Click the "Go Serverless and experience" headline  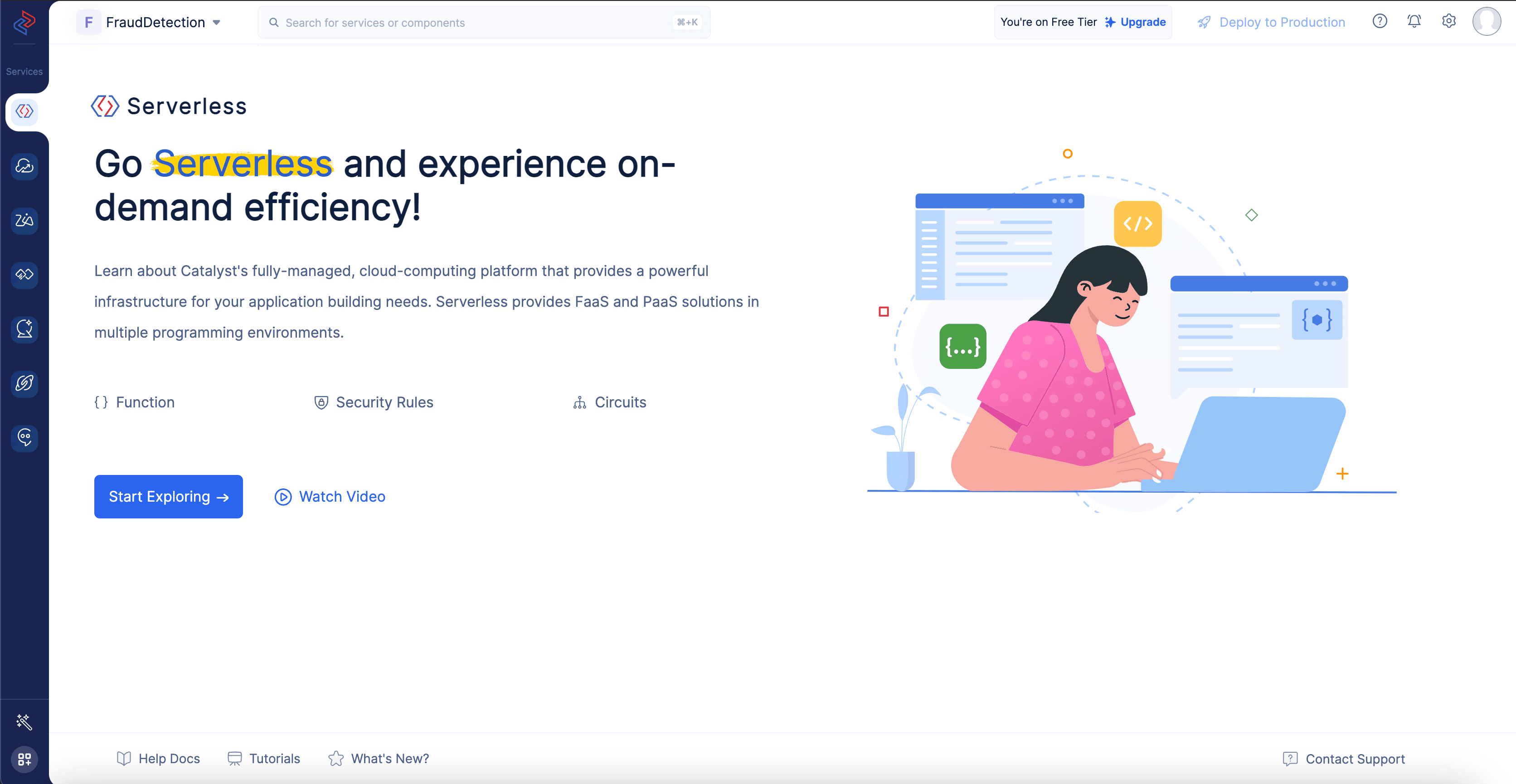[385, 185]
